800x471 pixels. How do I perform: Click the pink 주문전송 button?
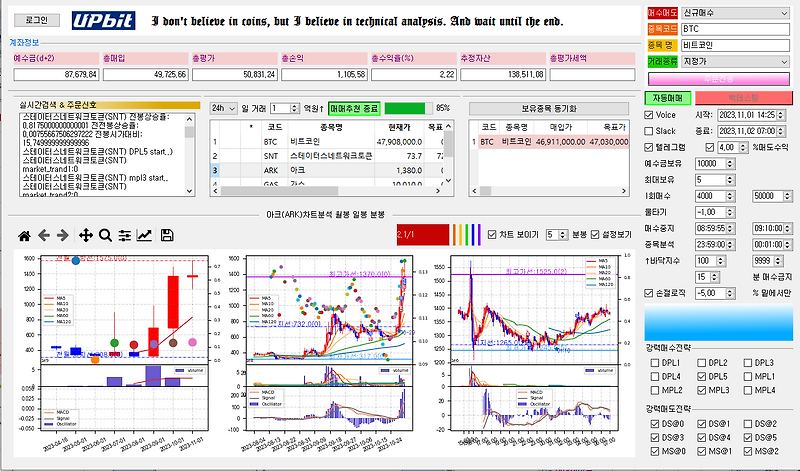(719, 79)
